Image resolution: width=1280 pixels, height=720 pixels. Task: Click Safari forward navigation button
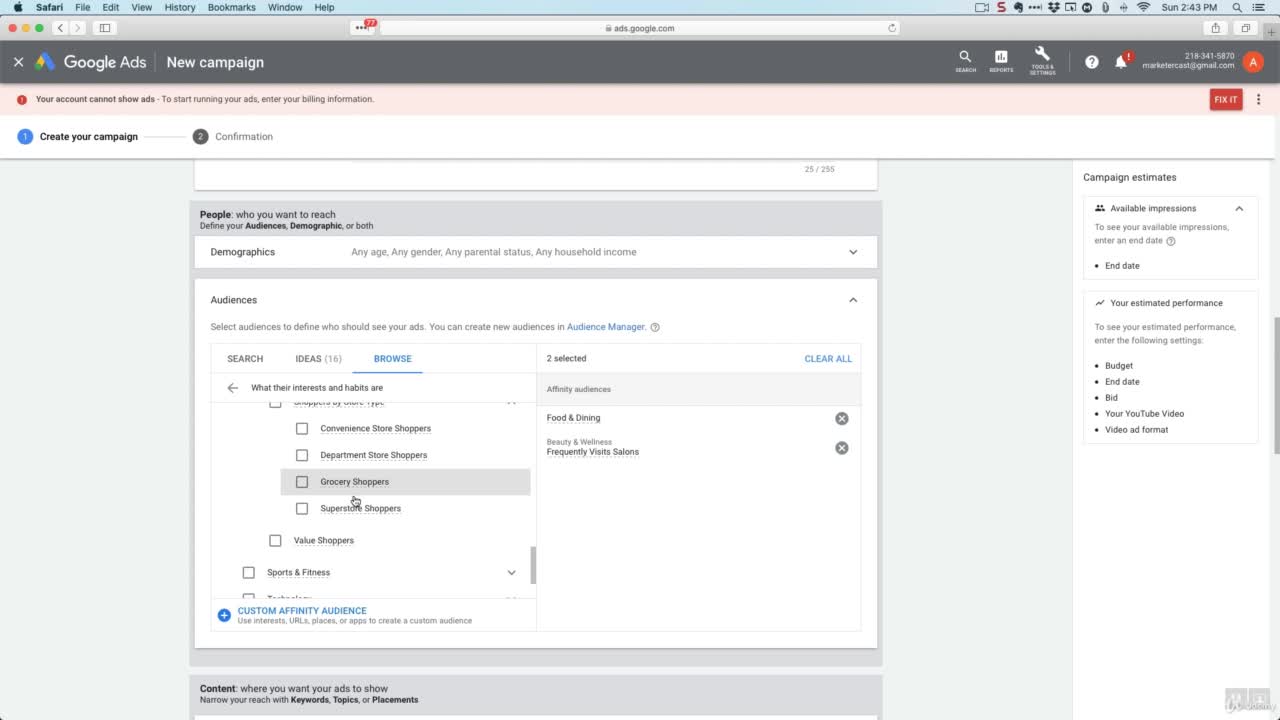(x=78, y=28)
